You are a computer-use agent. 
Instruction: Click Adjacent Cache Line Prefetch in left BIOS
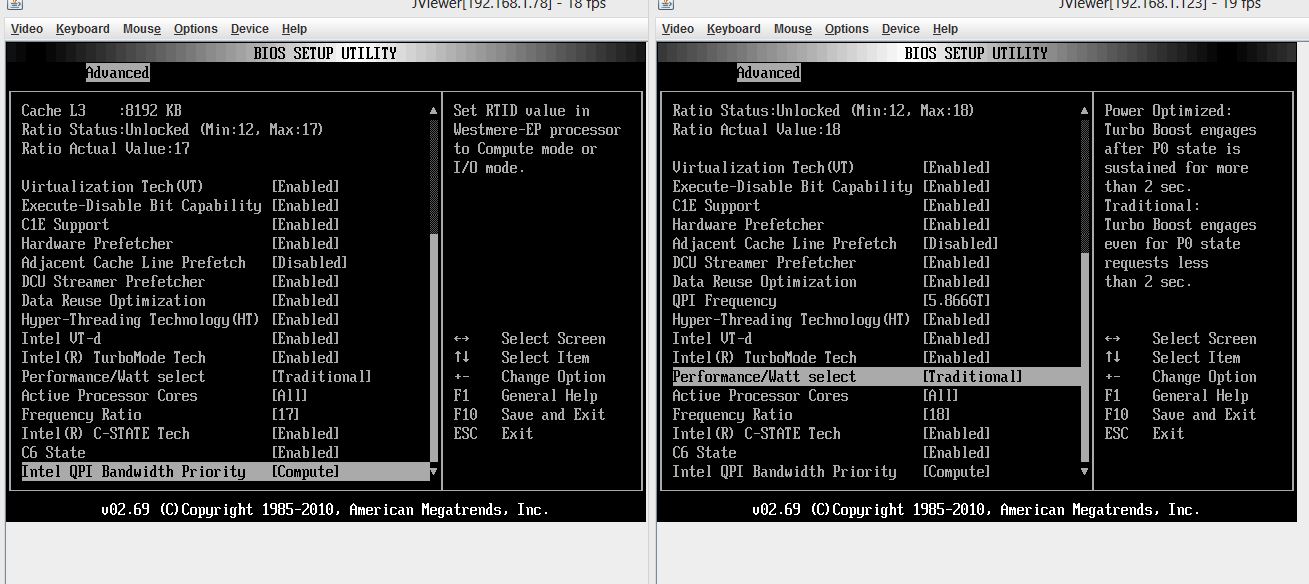(133, 263)
